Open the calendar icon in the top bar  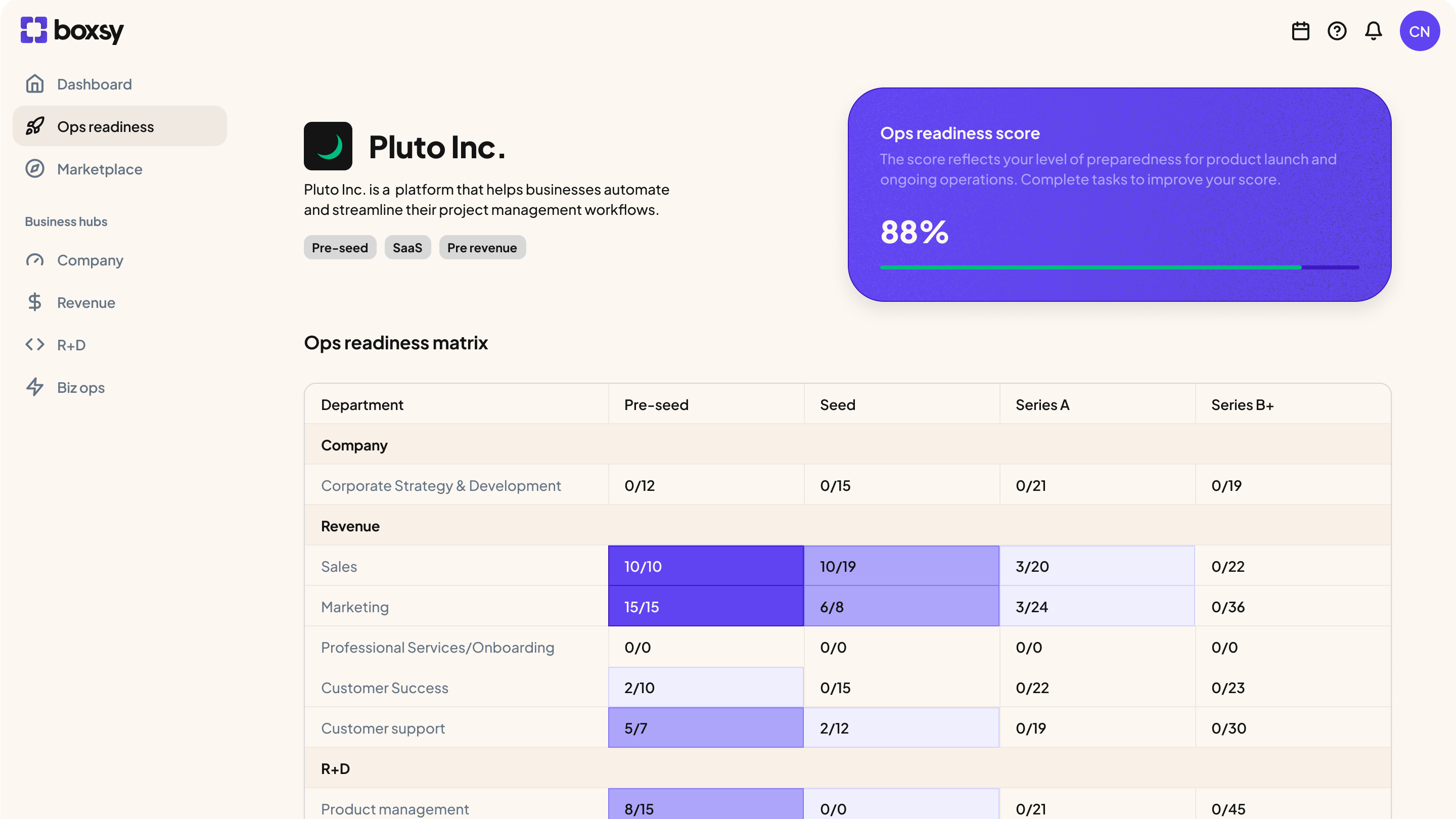tap(1300, 31)
